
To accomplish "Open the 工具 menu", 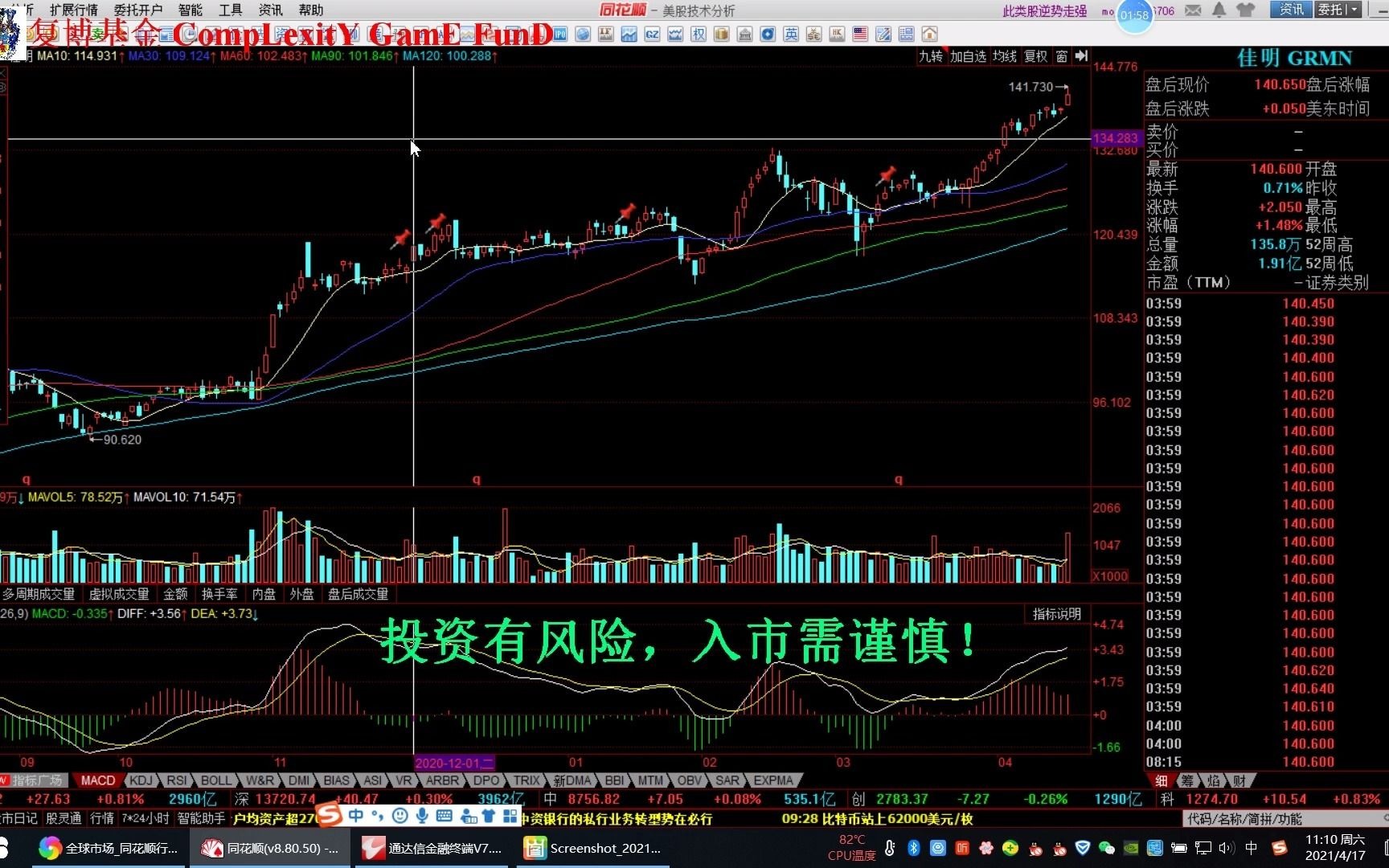I will point(231,10).
